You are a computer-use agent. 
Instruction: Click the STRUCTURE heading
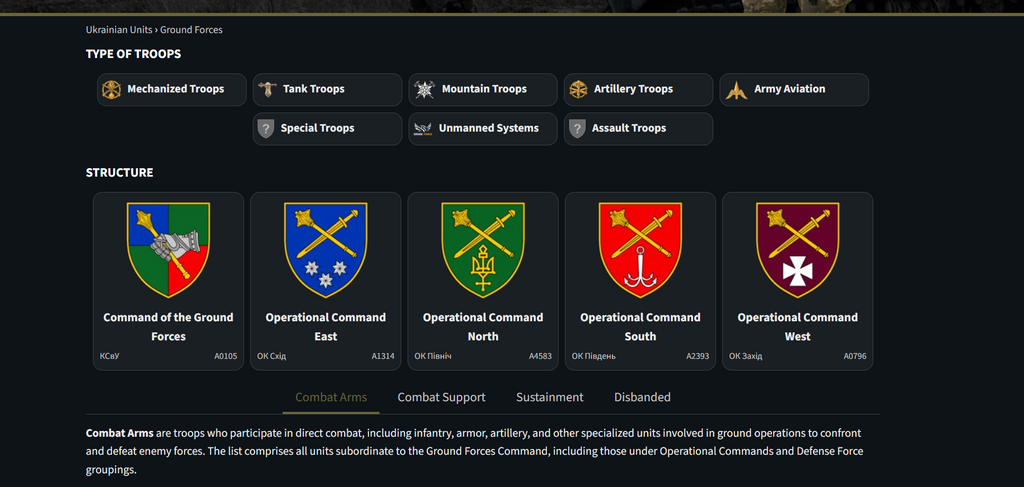point(120,172)
